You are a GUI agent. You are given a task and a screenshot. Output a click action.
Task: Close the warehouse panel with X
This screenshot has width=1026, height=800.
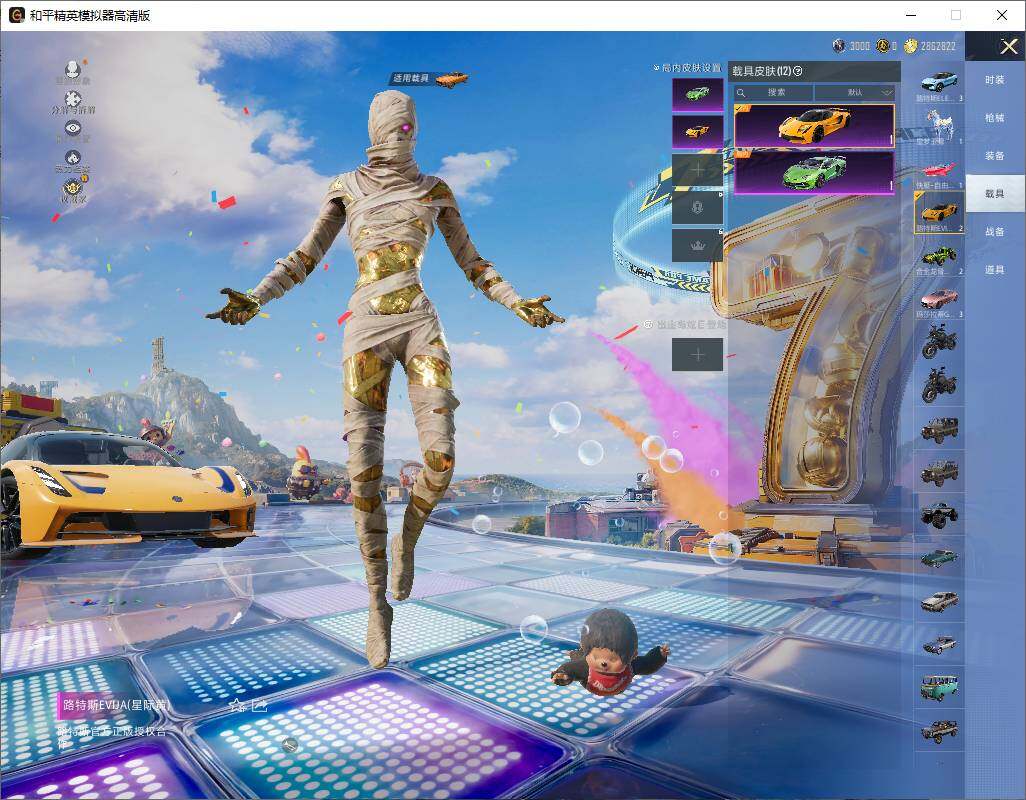click(1008, 46)
